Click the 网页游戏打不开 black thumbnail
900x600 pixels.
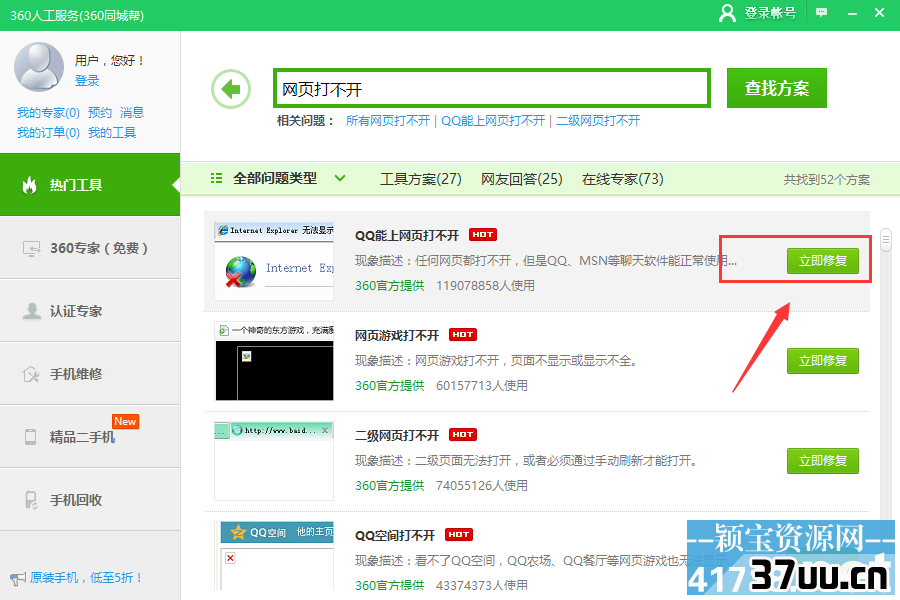(274, 361)
